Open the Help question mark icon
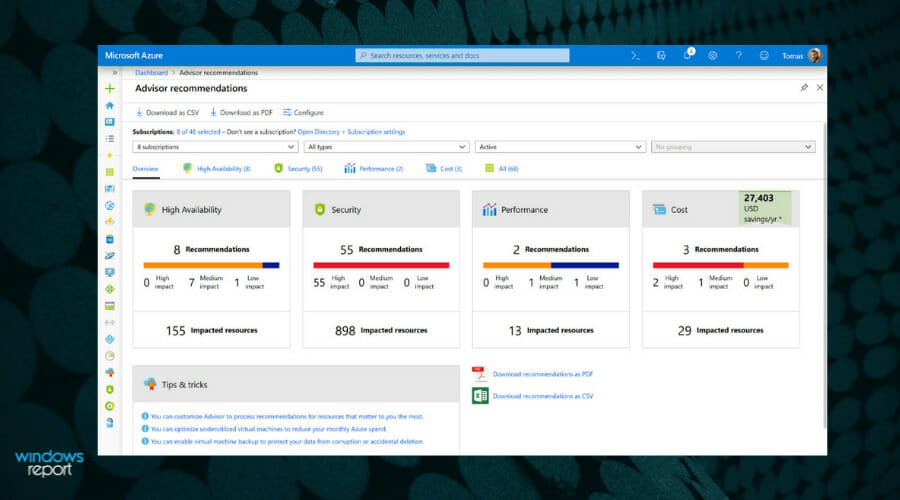Screen dimensions: 900x500 click(x=738, y=56)
